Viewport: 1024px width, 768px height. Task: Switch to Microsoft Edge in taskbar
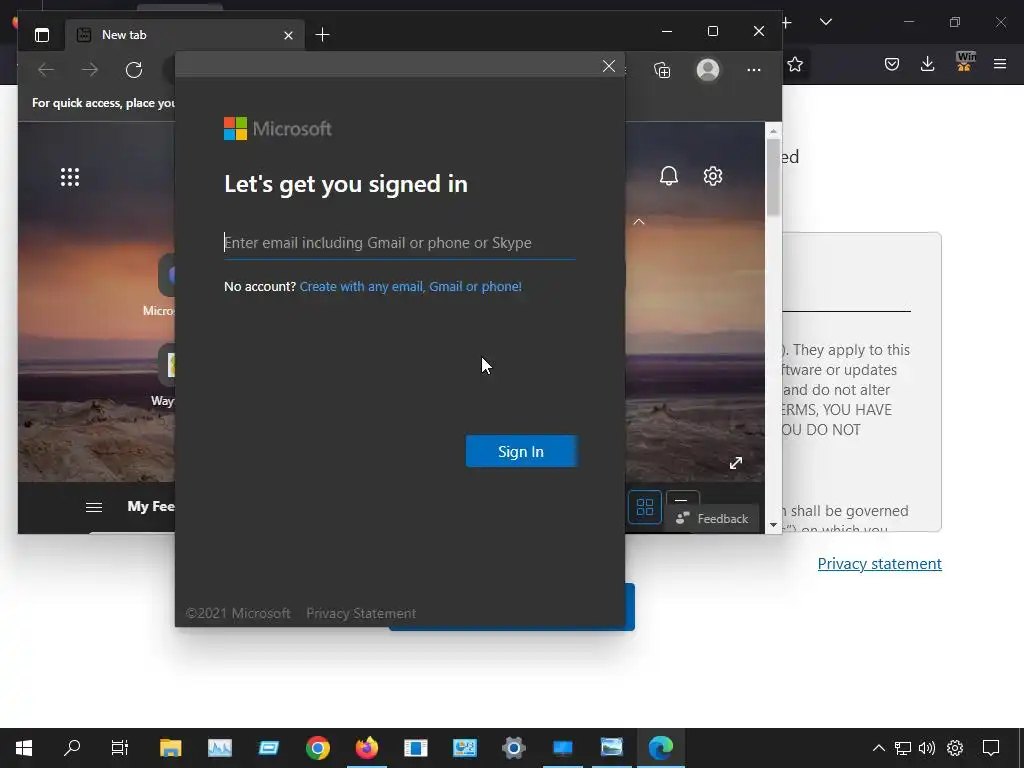[x=660, y=748]
